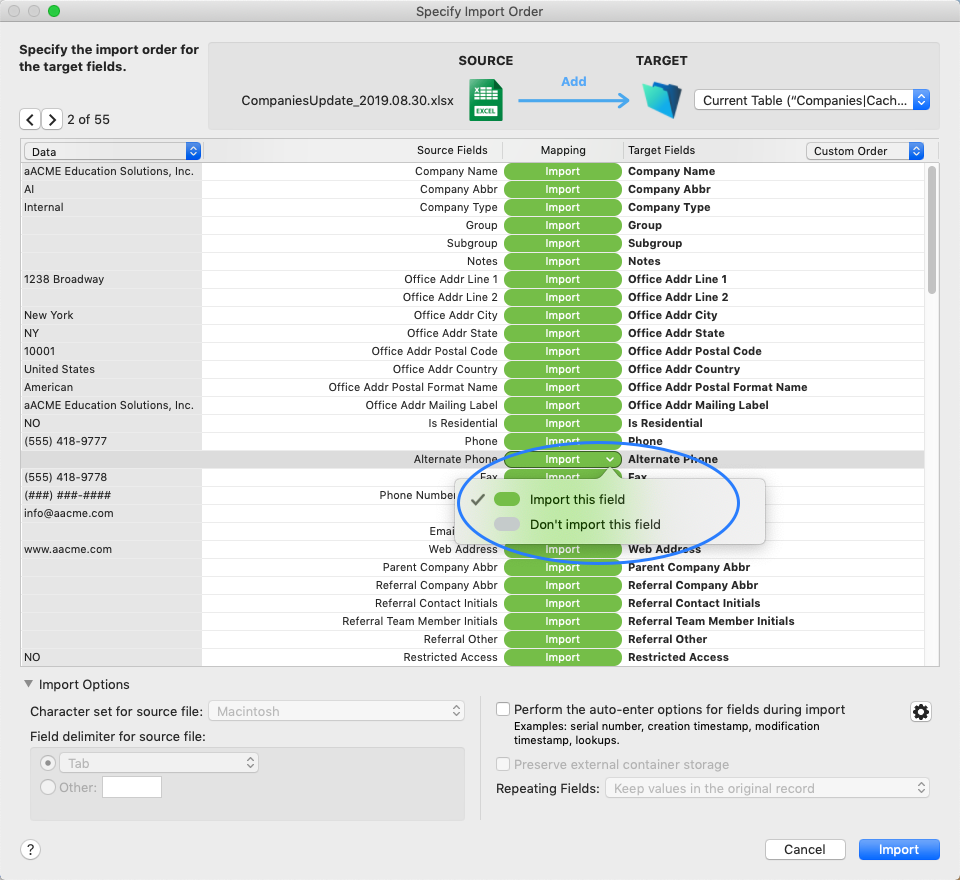Click the 1238 Broadway data value

click(x=64, y=279)
